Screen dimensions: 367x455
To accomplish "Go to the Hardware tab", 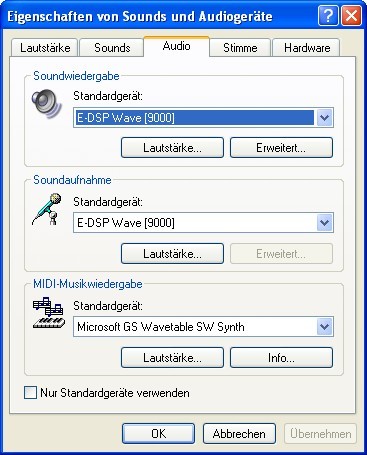I will 307,48.
